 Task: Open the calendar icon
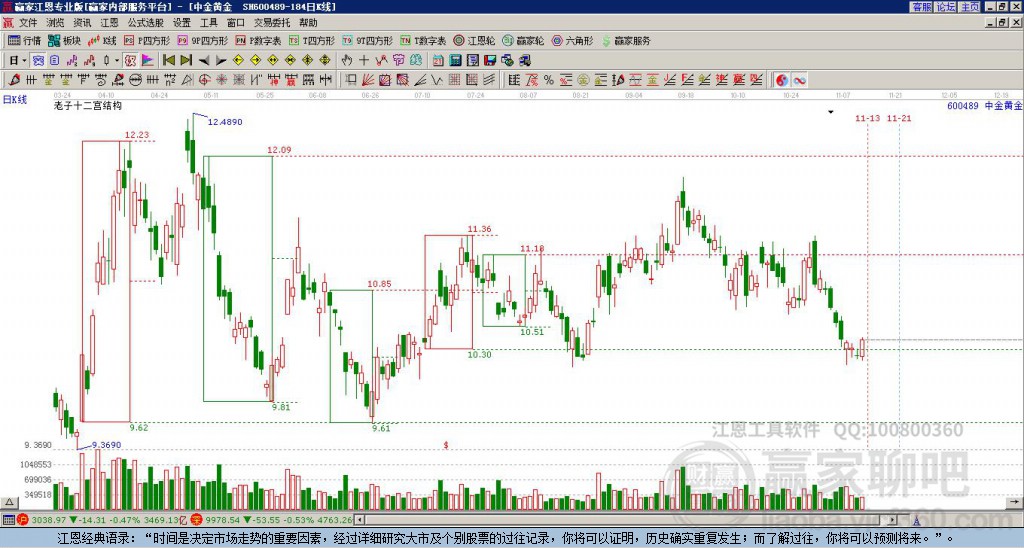tap(438, 61)
